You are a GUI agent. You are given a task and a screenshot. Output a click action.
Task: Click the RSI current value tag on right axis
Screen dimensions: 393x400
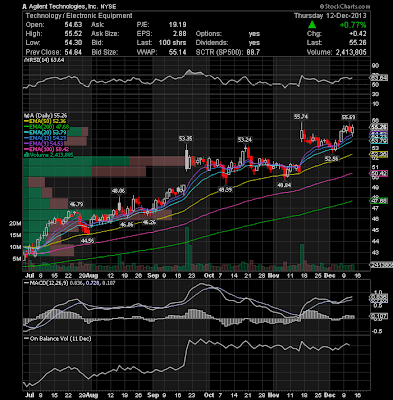point(379,78)
